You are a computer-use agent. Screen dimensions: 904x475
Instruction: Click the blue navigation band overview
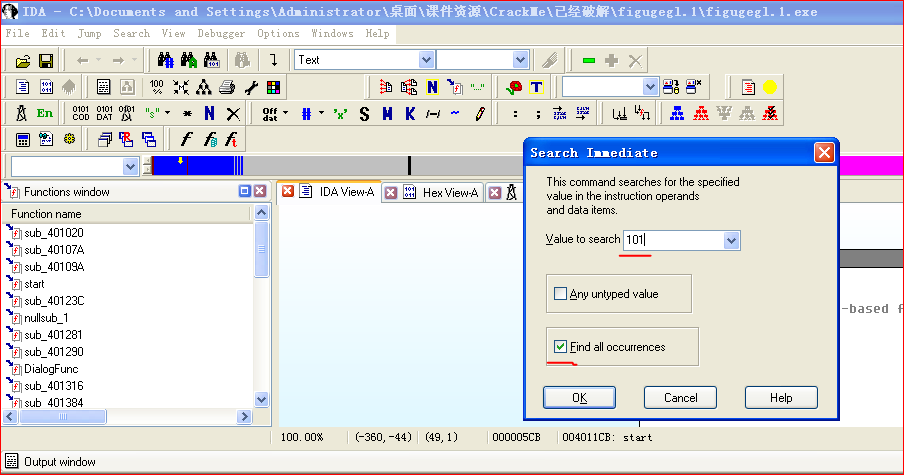(196, 166)
